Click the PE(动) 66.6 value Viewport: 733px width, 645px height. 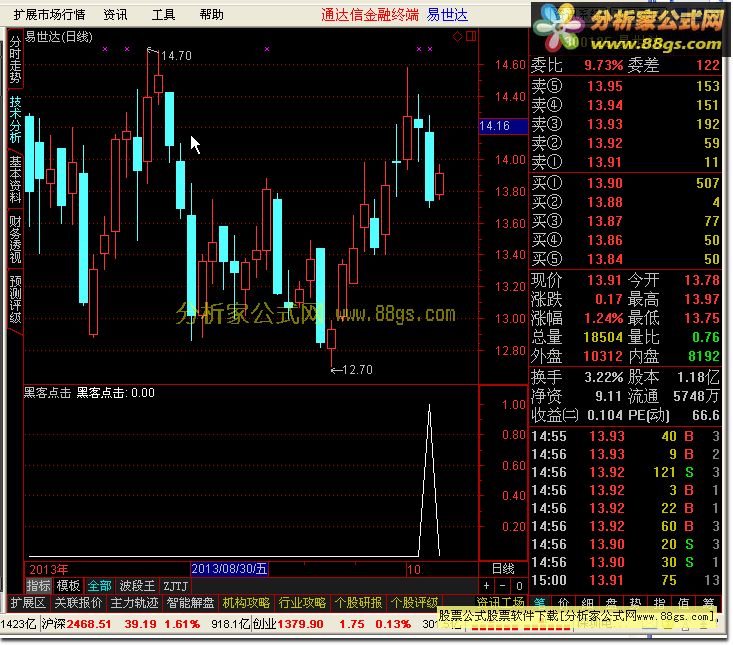point(706,415)
